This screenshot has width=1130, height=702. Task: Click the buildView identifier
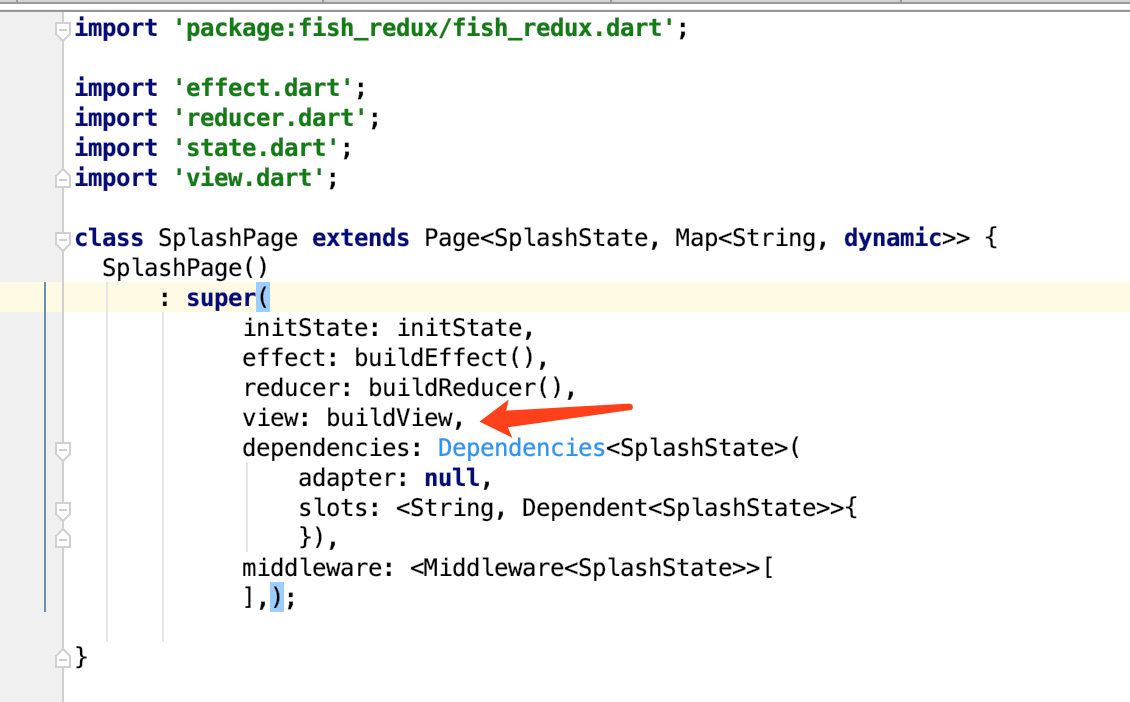389,418
